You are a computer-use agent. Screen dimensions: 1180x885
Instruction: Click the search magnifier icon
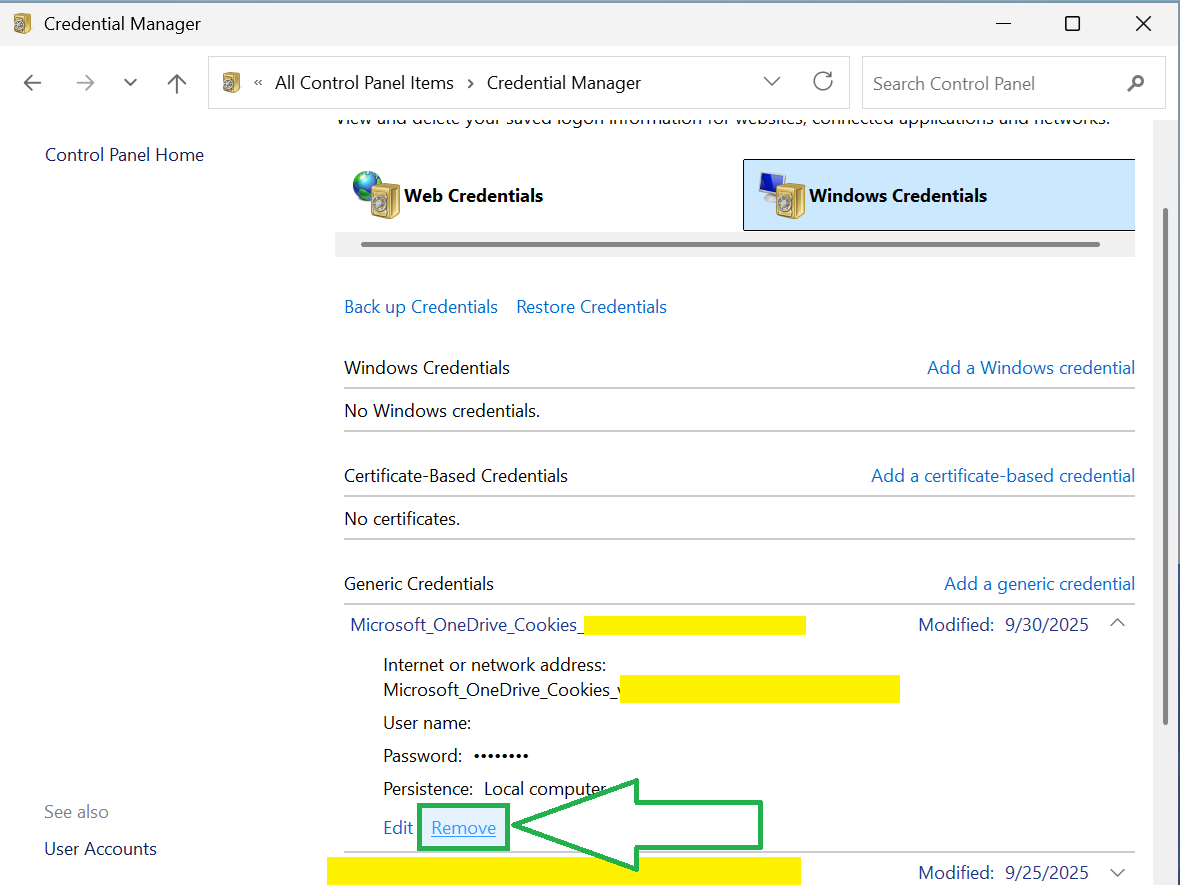pos(1136,83)
